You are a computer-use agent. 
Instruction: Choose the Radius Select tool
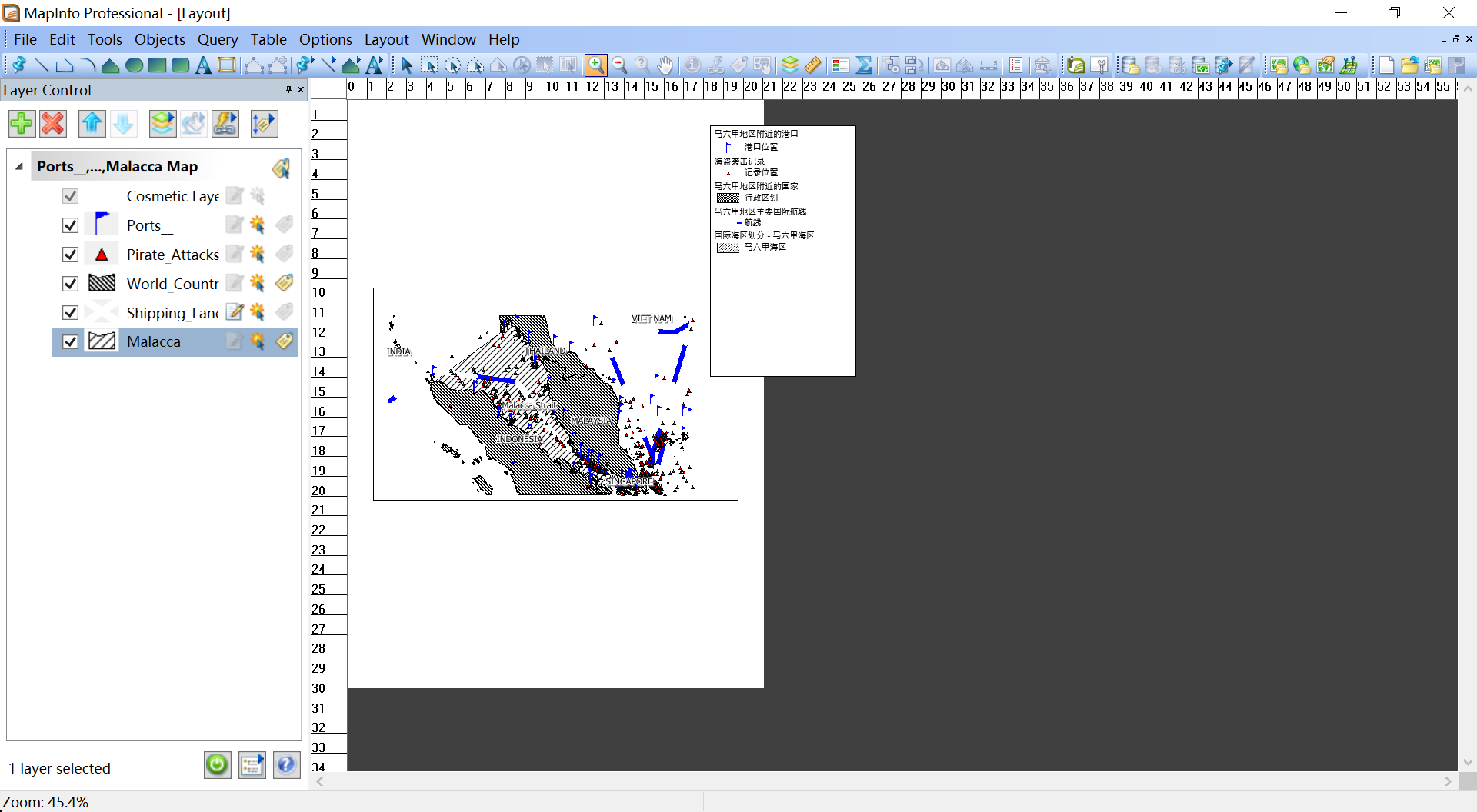pos(452,65)
